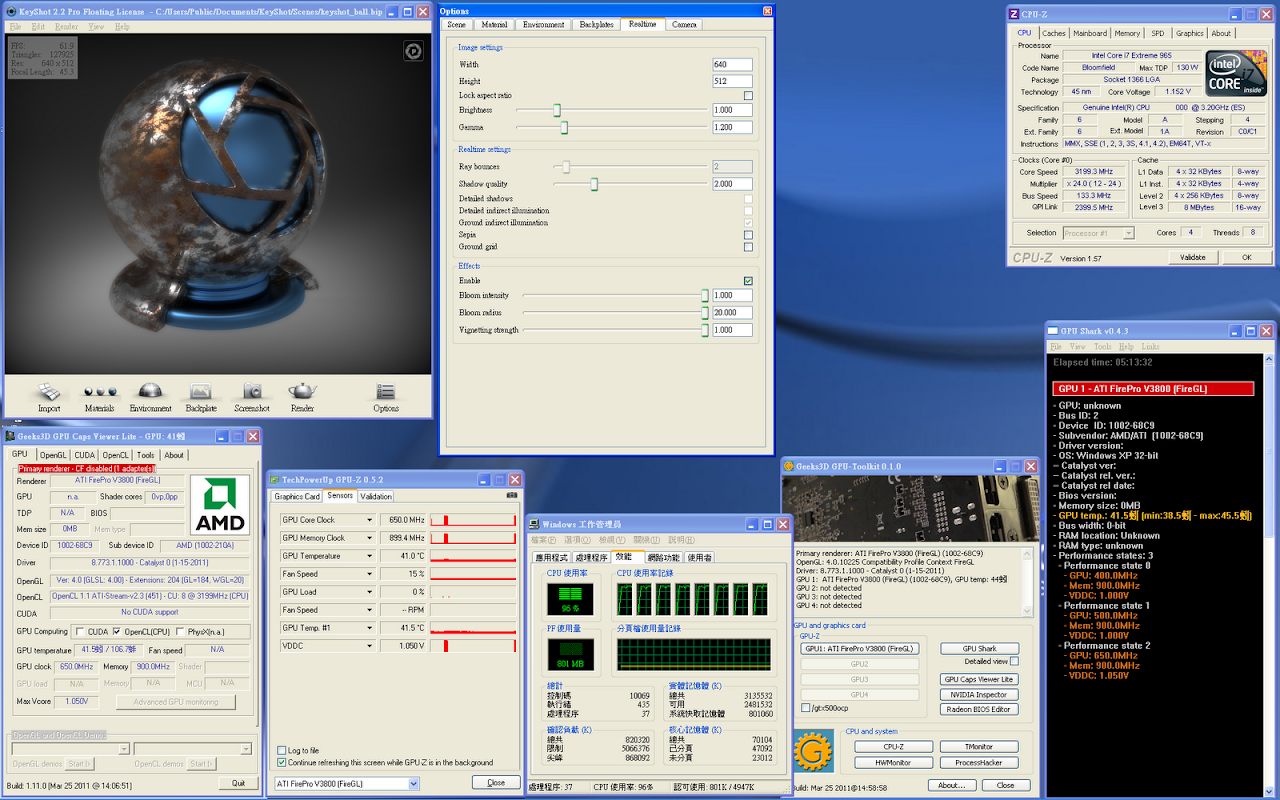Click the AMD logo in GPU Caps Viewer
Image resolution: width=1280 pixels, height=800 pixels.
220,504
